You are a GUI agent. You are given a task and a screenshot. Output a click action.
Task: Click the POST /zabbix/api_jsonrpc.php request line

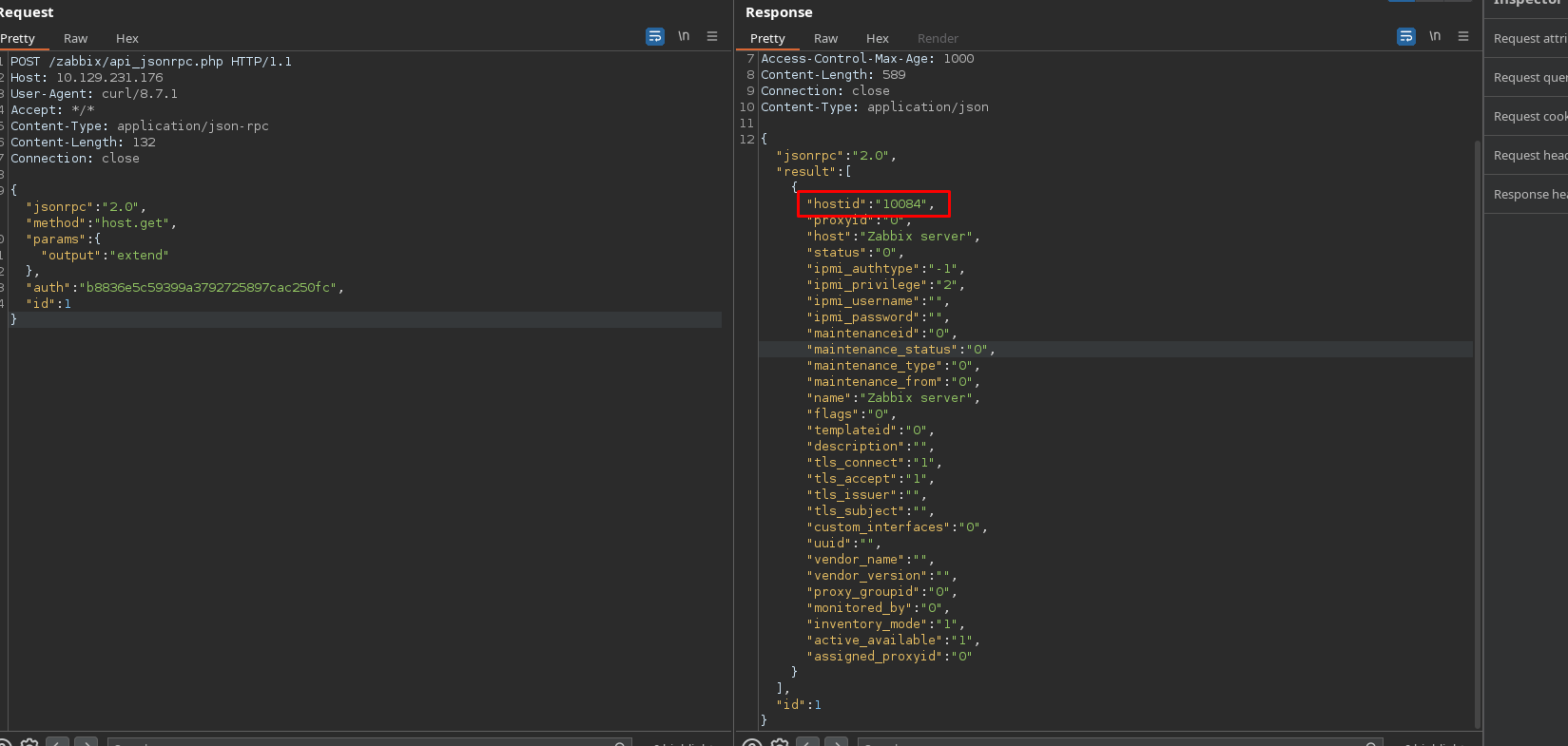pos(151,61)
